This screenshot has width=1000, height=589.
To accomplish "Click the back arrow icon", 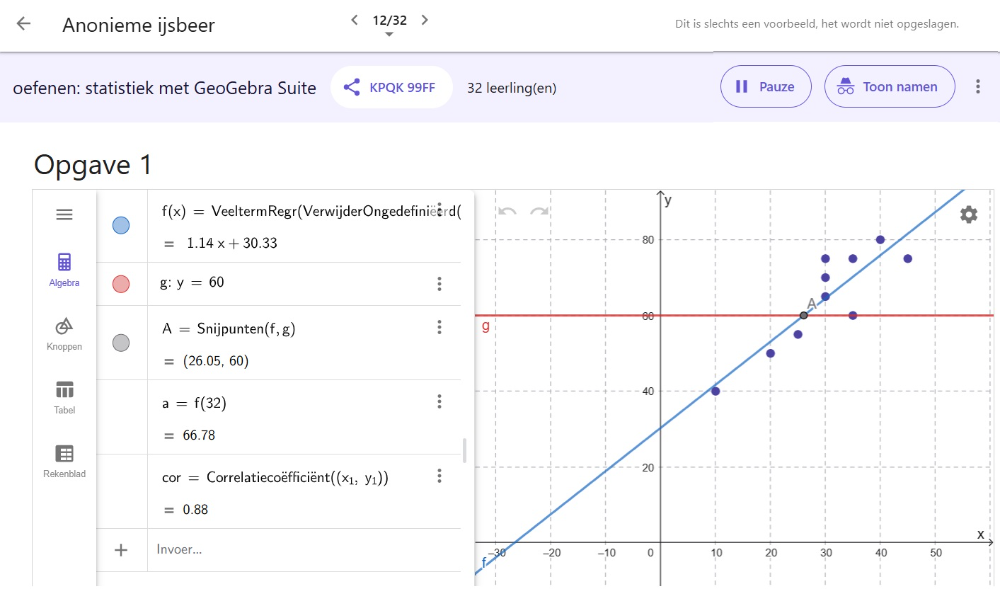I will [x=23, y=24].
